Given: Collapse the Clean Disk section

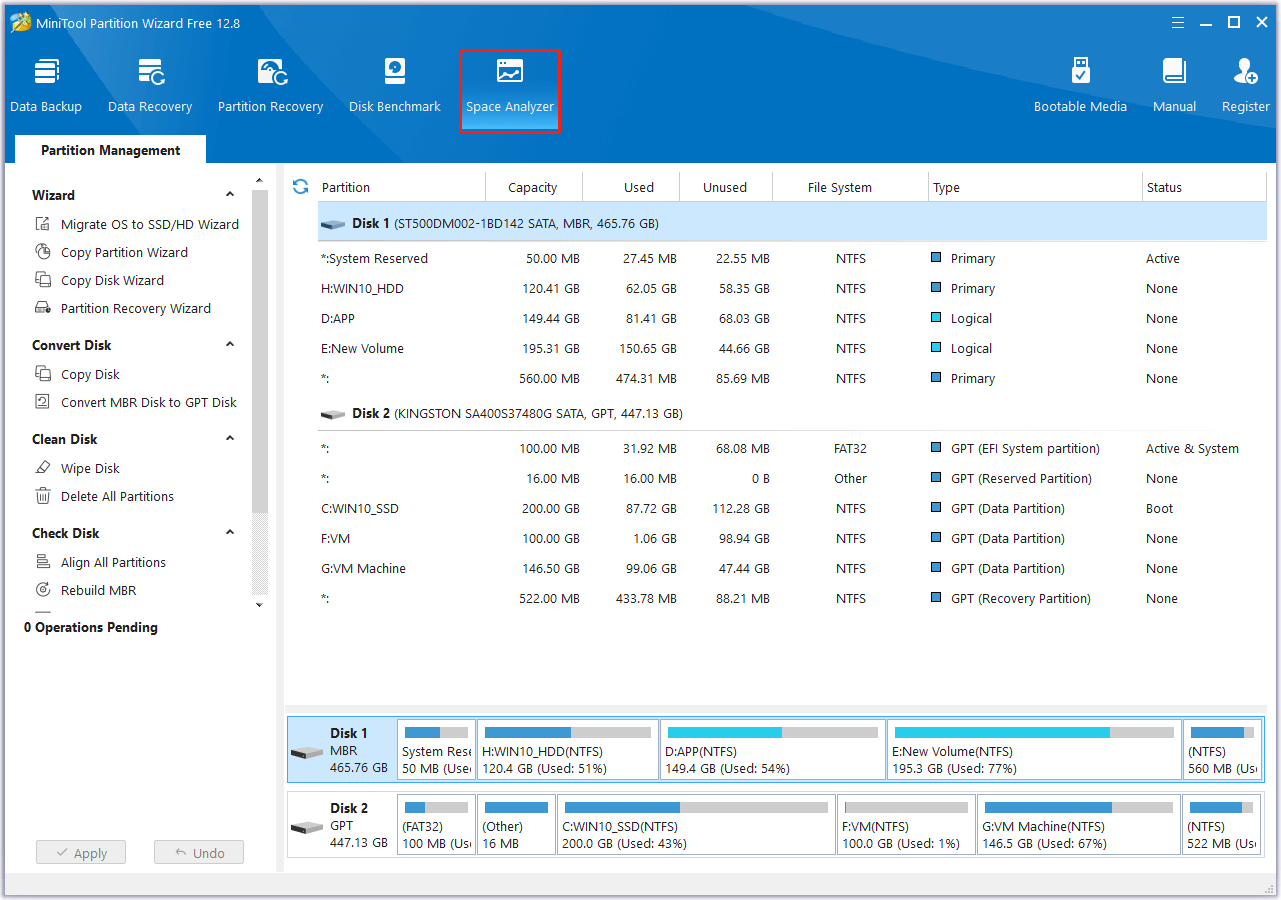Looking at the screenshot, I should pos(230,438).
